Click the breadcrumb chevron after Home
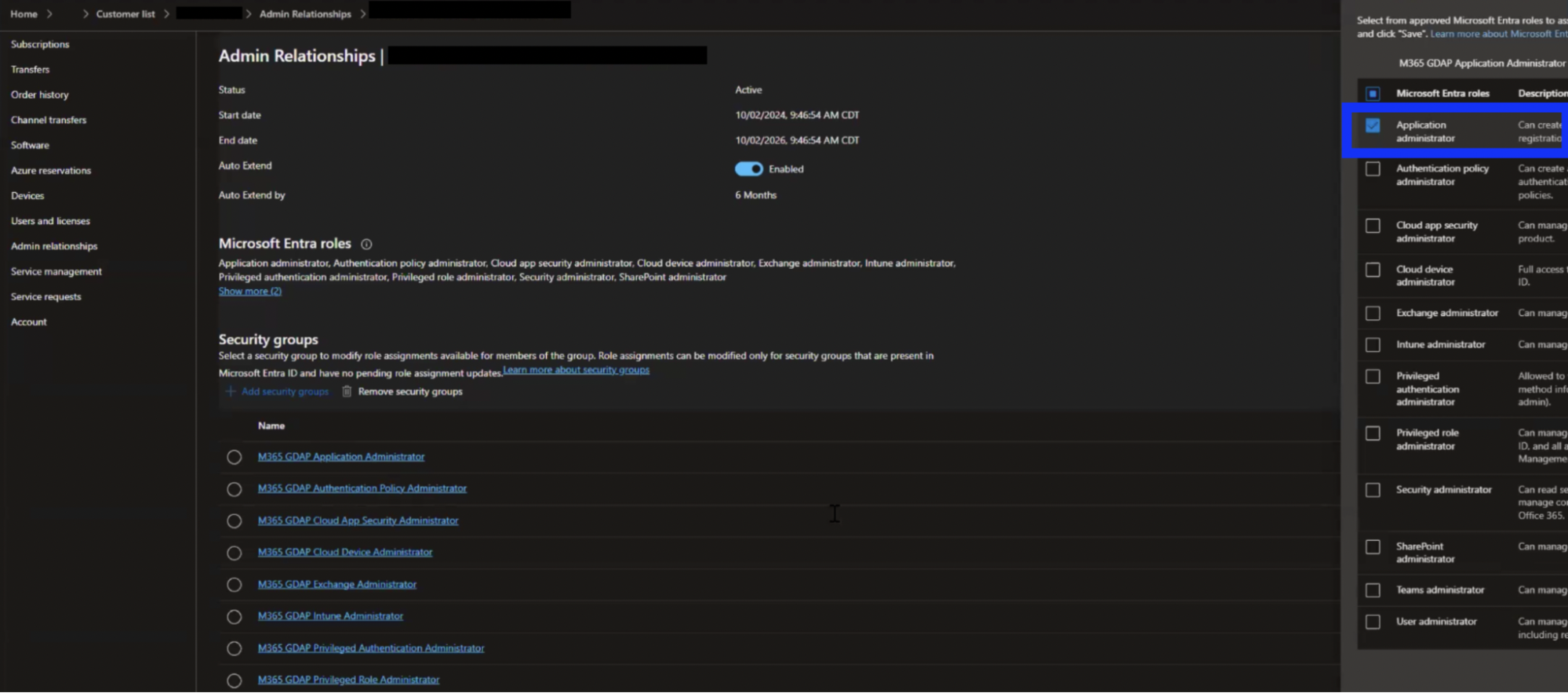1568x693 pixels. (49, 14)
